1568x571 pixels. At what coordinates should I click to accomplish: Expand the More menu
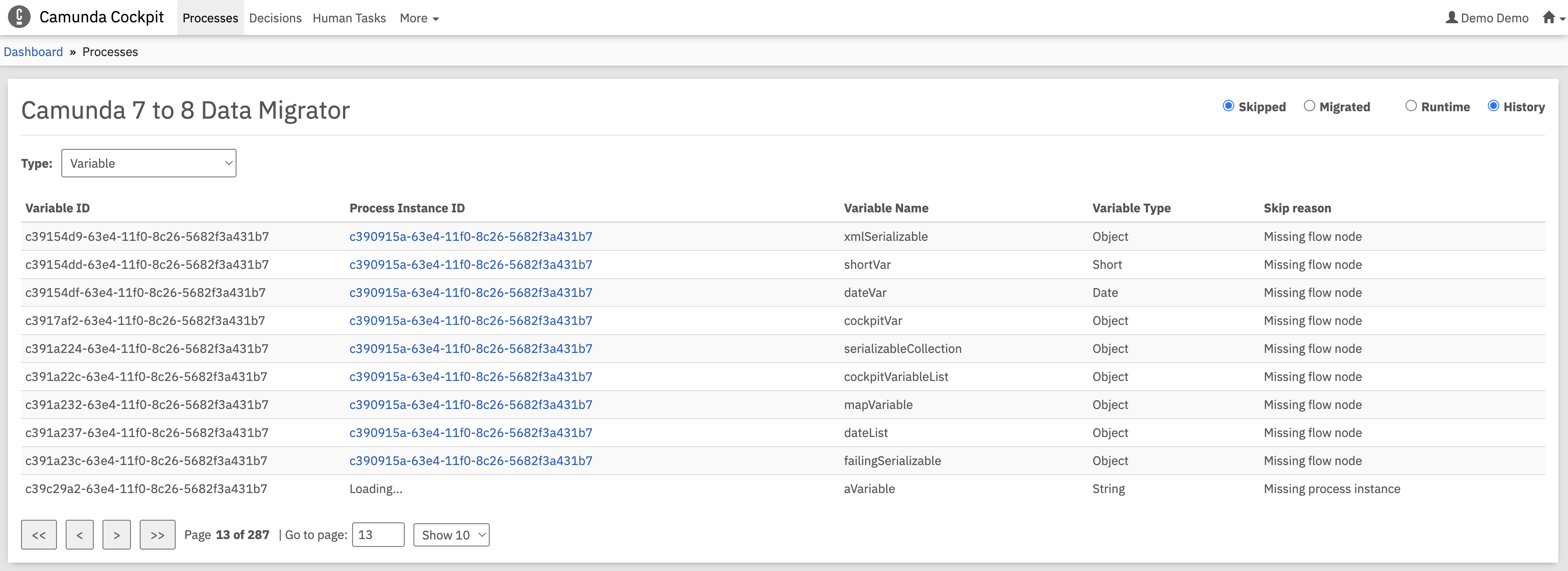click(x=419, y=18)
